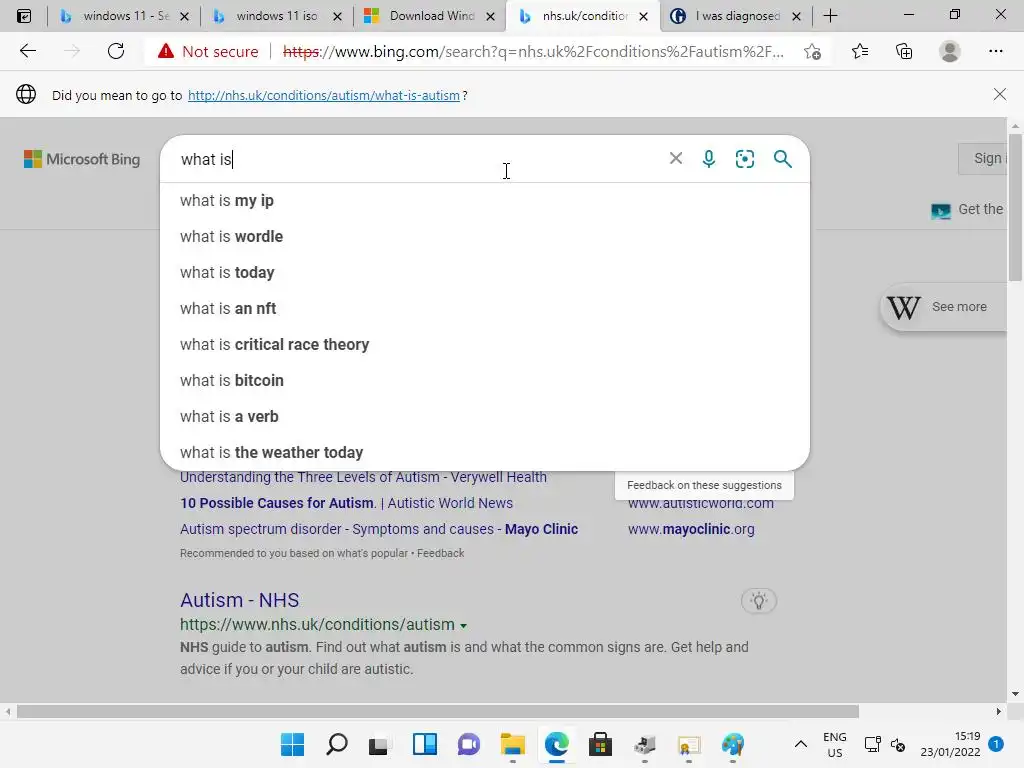
Task: Close the 'windows 11 iso' tab
Action: [337, 16]
